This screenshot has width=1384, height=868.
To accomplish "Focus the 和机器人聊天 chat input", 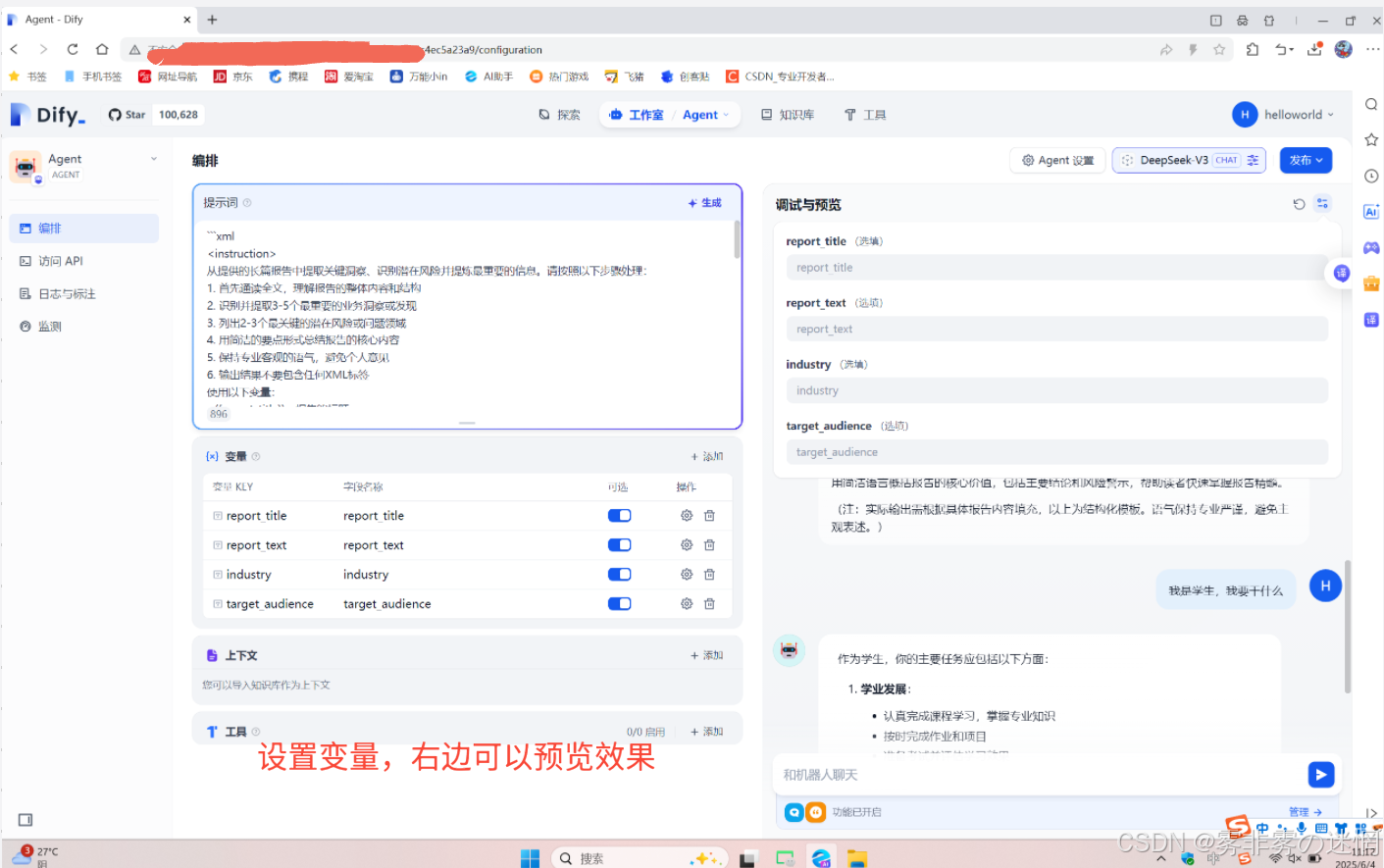I will click(x=1040, y=775).
